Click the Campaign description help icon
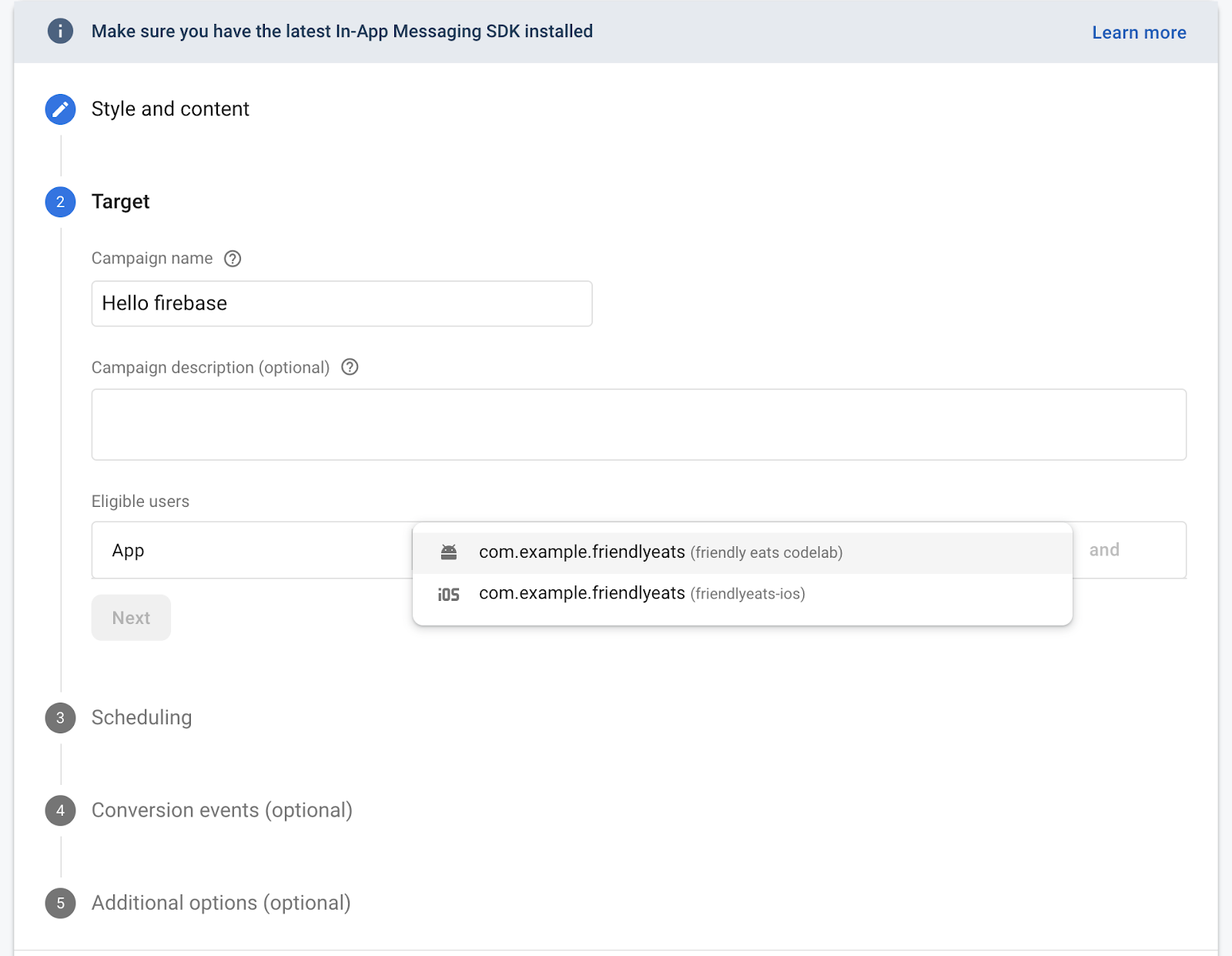This screenshot has width=1232, height=956. [350, 367]
